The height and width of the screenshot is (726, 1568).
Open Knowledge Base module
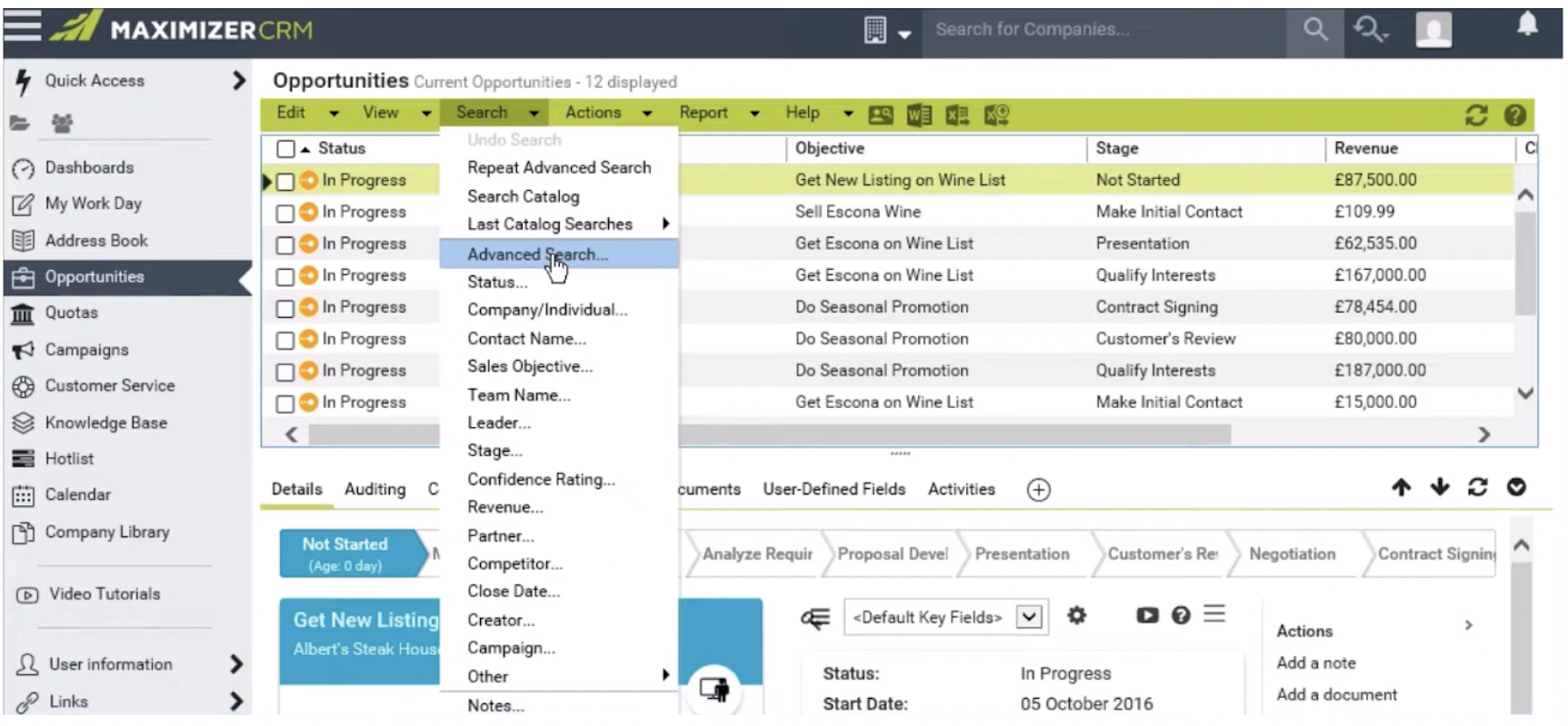click(x=106, y=423)
